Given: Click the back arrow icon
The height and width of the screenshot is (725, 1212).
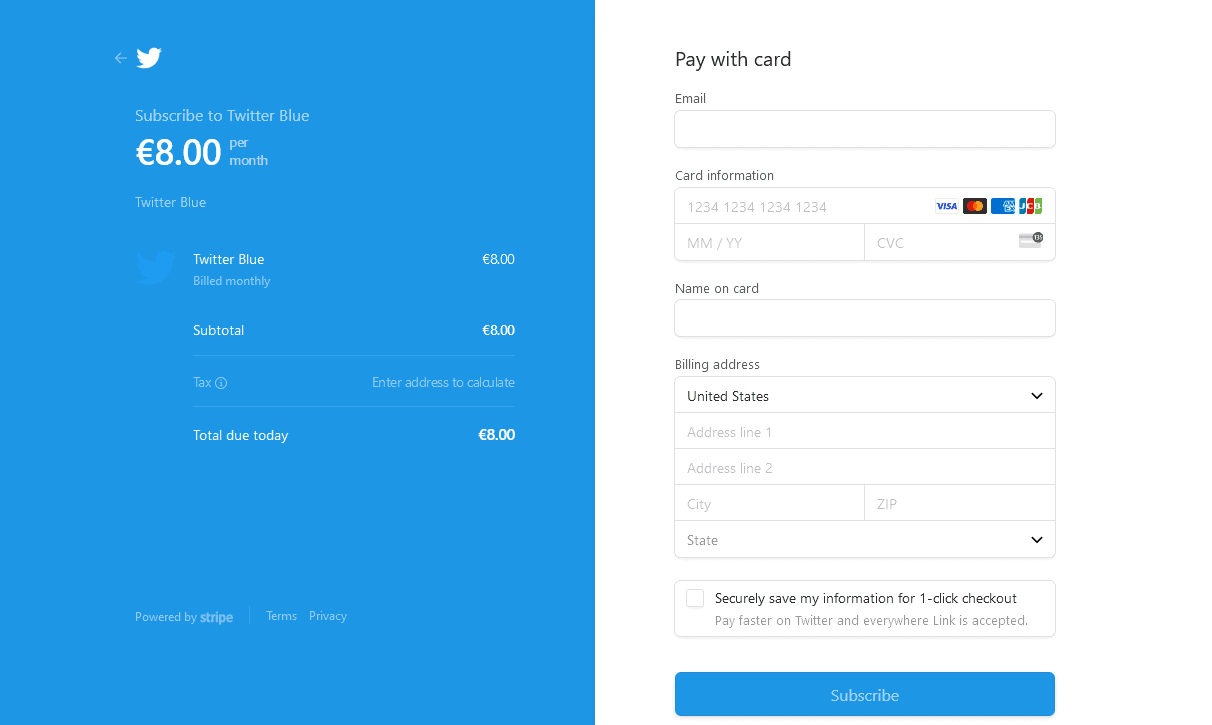Looking at the screenshot, I should tap(121, 58).
